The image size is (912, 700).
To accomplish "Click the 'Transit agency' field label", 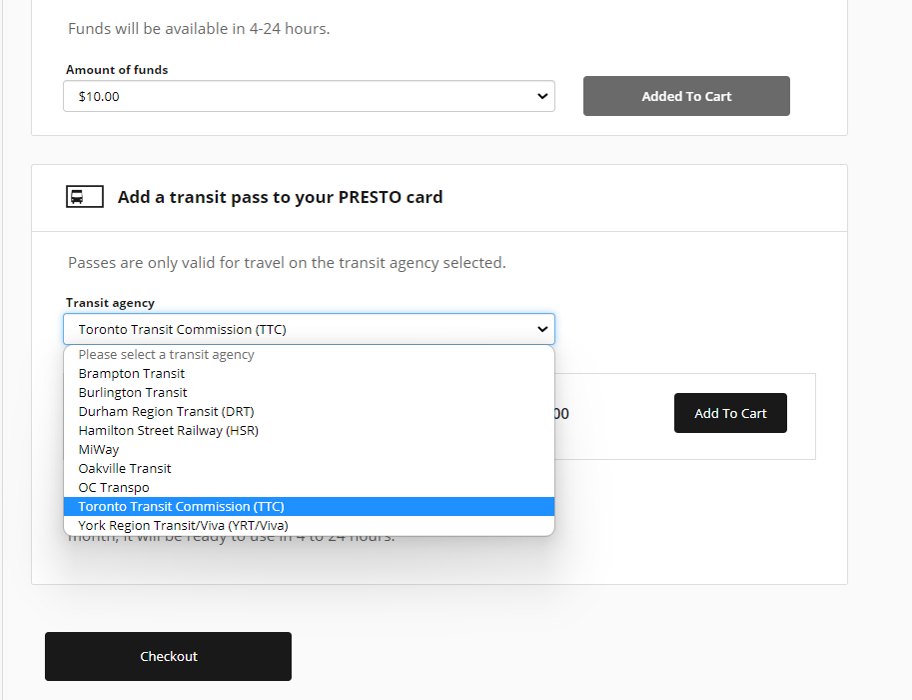I will pos(110,303).
